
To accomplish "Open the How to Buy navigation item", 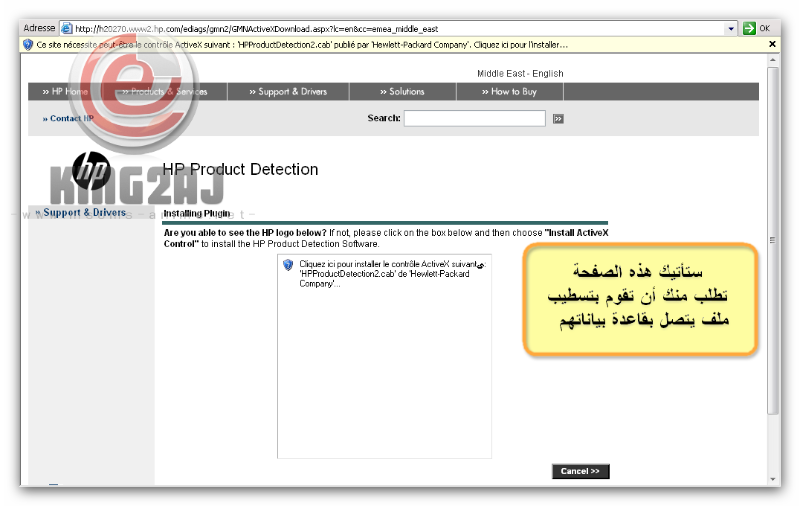I will tap(509, 92).
